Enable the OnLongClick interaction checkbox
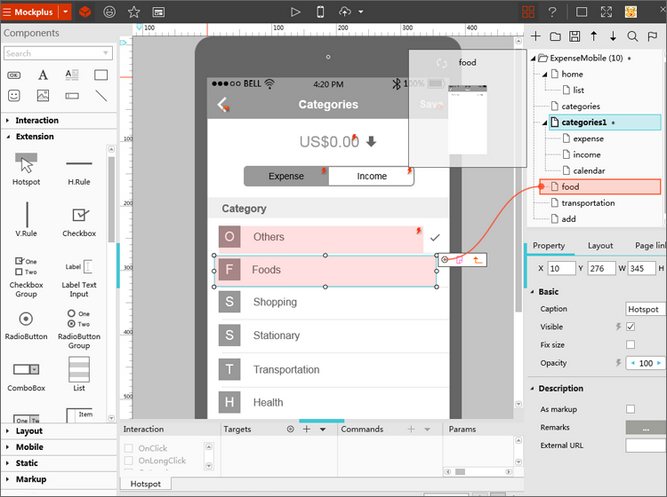The image size is (667, 497). (x=128, y=460)
